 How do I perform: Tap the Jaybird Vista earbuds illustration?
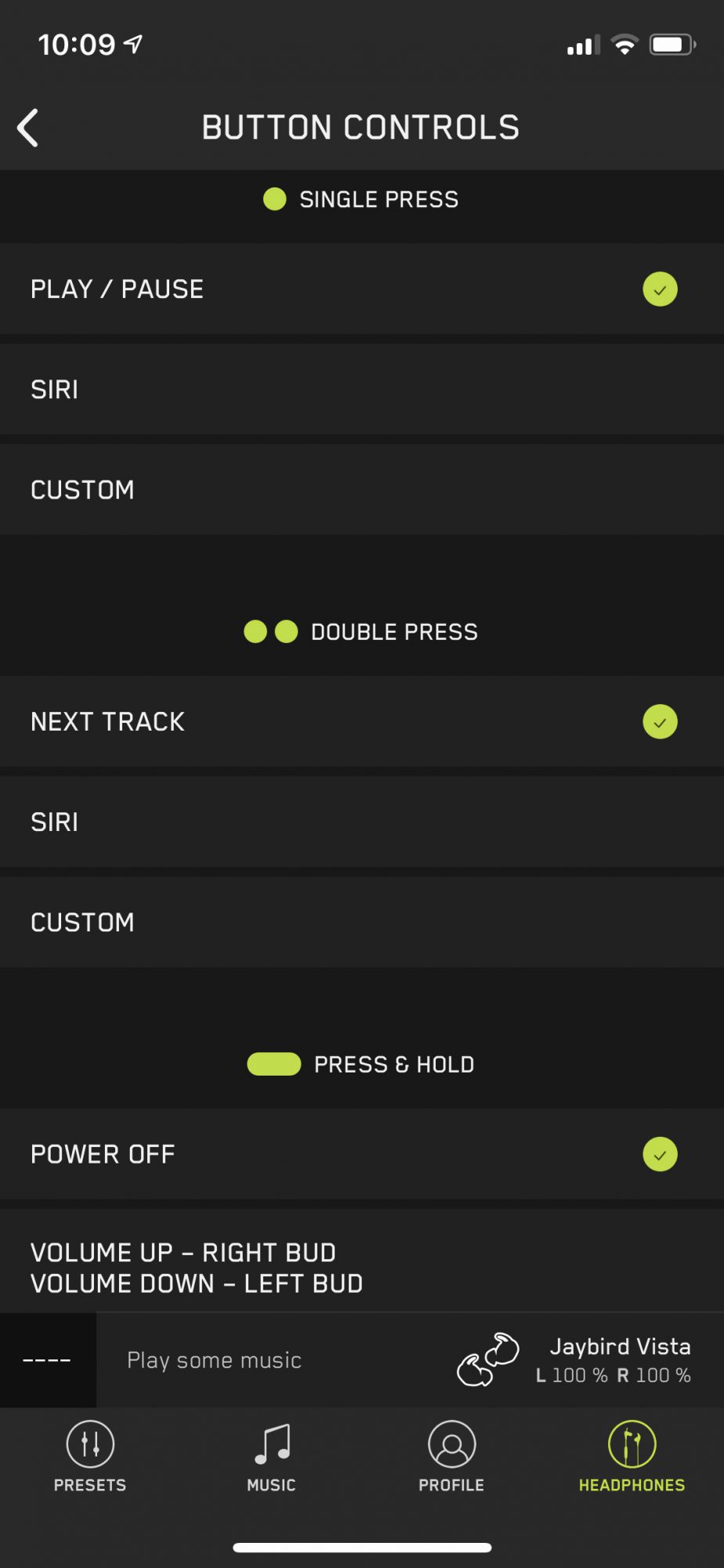(x=488, y=1359)
